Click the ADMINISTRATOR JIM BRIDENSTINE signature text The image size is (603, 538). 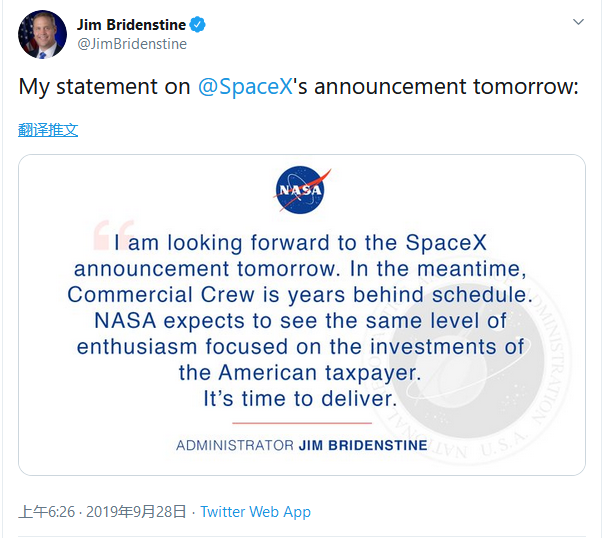click(301, 445)
